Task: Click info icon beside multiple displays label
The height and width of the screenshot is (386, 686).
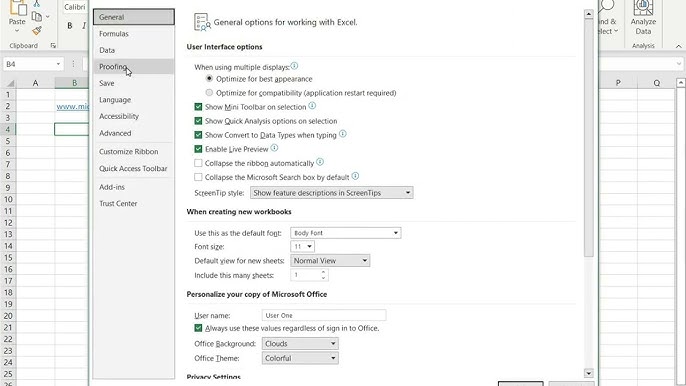Action: tap(294, 66)
